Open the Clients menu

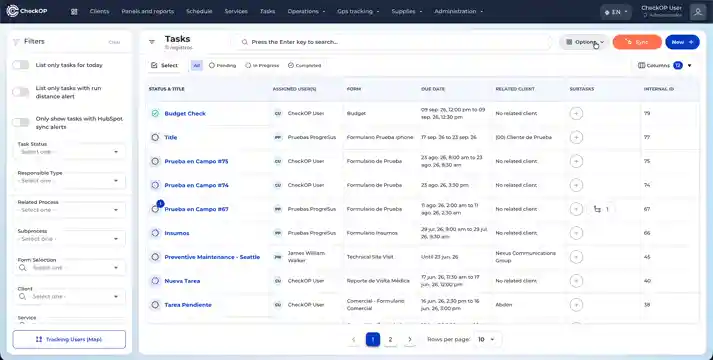(x=99, y=11)
